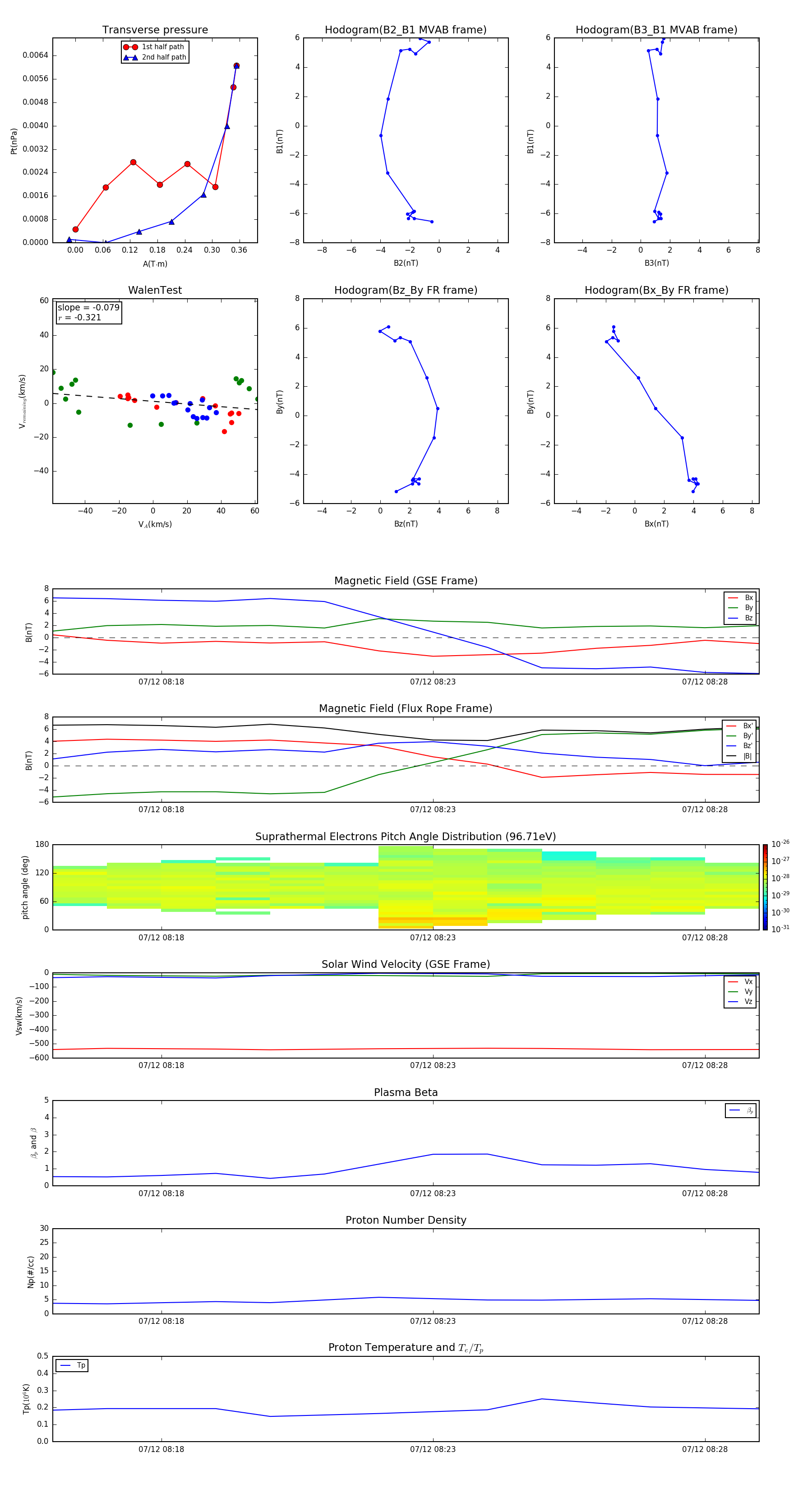This screenshot has height=1489, width=812.
Task: Click the "r = -0.321" annotation
Action: (80, 317)
